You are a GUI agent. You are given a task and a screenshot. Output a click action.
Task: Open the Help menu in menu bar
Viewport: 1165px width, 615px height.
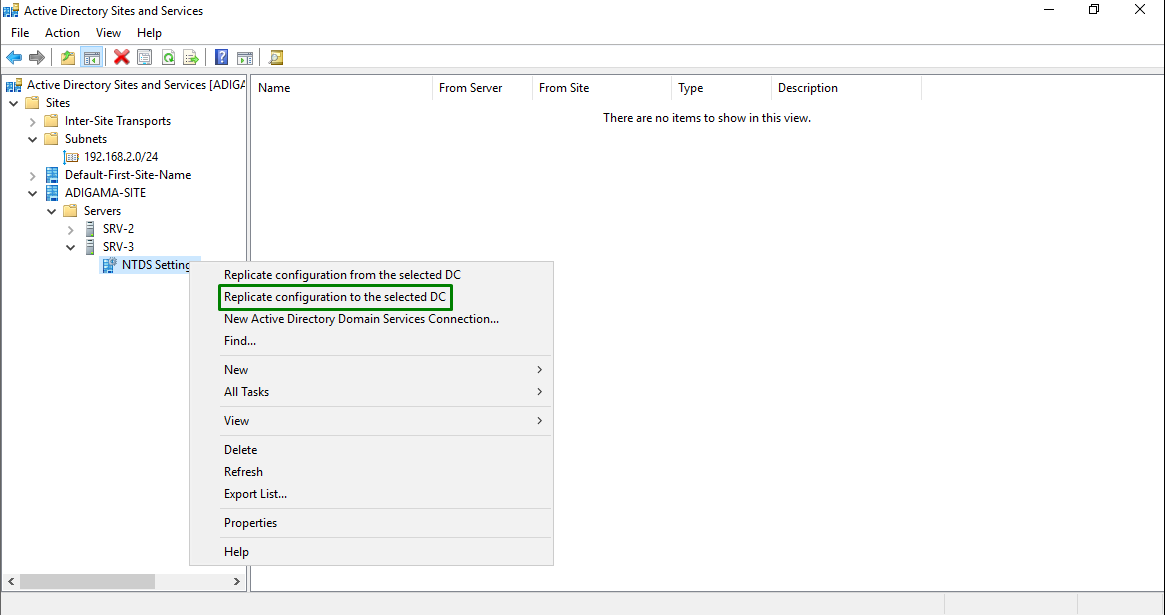pyautogui.click(x=149, y=33)
